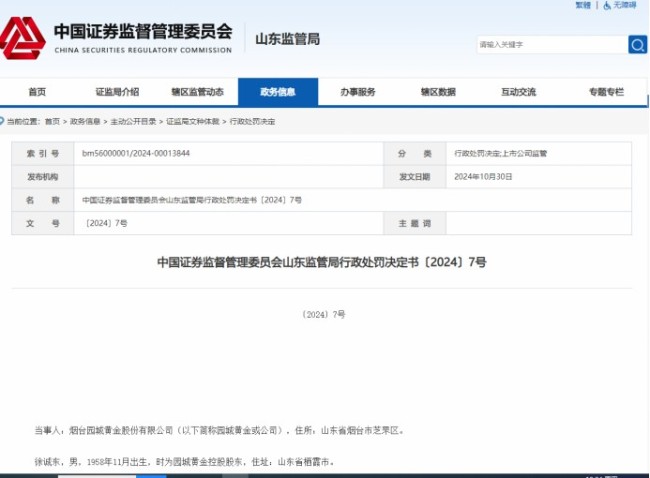650x478 pixels.
Task: Click the CSRC red logo
Action: 22,38
